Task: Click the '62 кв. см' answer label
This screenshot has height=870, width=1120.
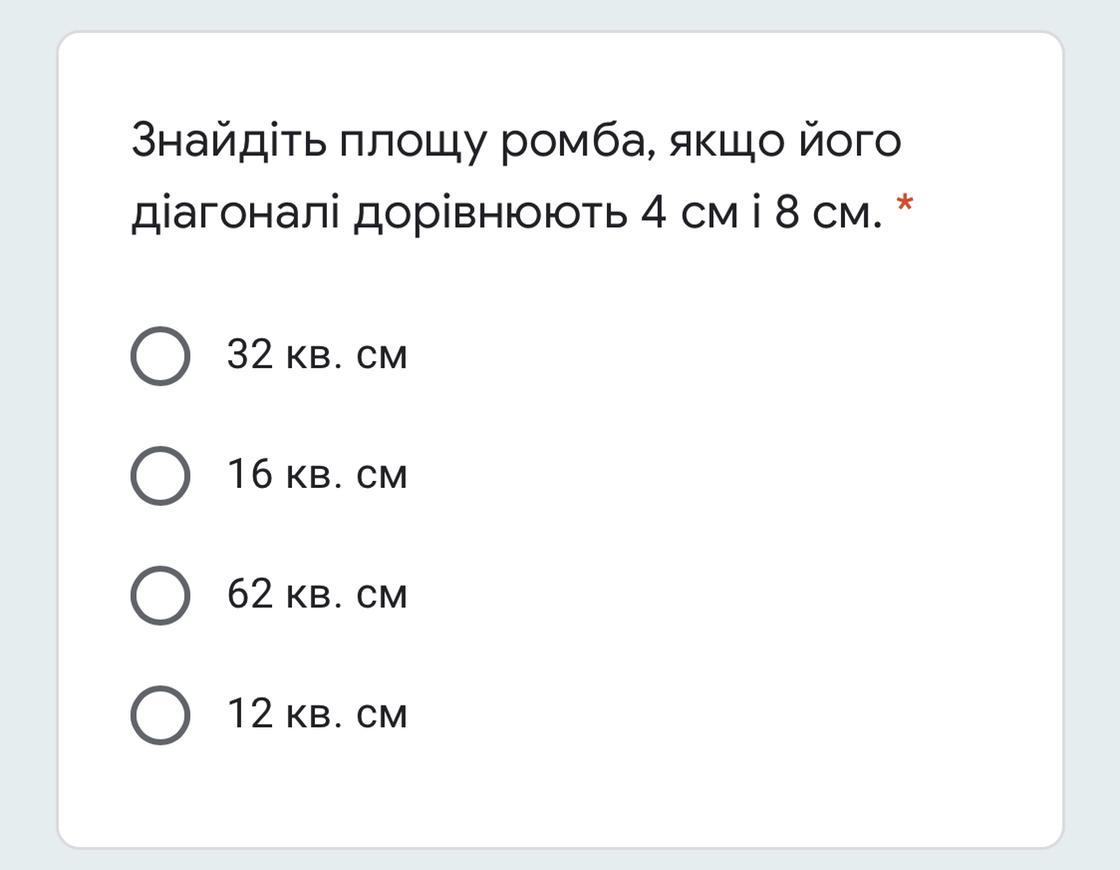Action: [x=317, y=594]
